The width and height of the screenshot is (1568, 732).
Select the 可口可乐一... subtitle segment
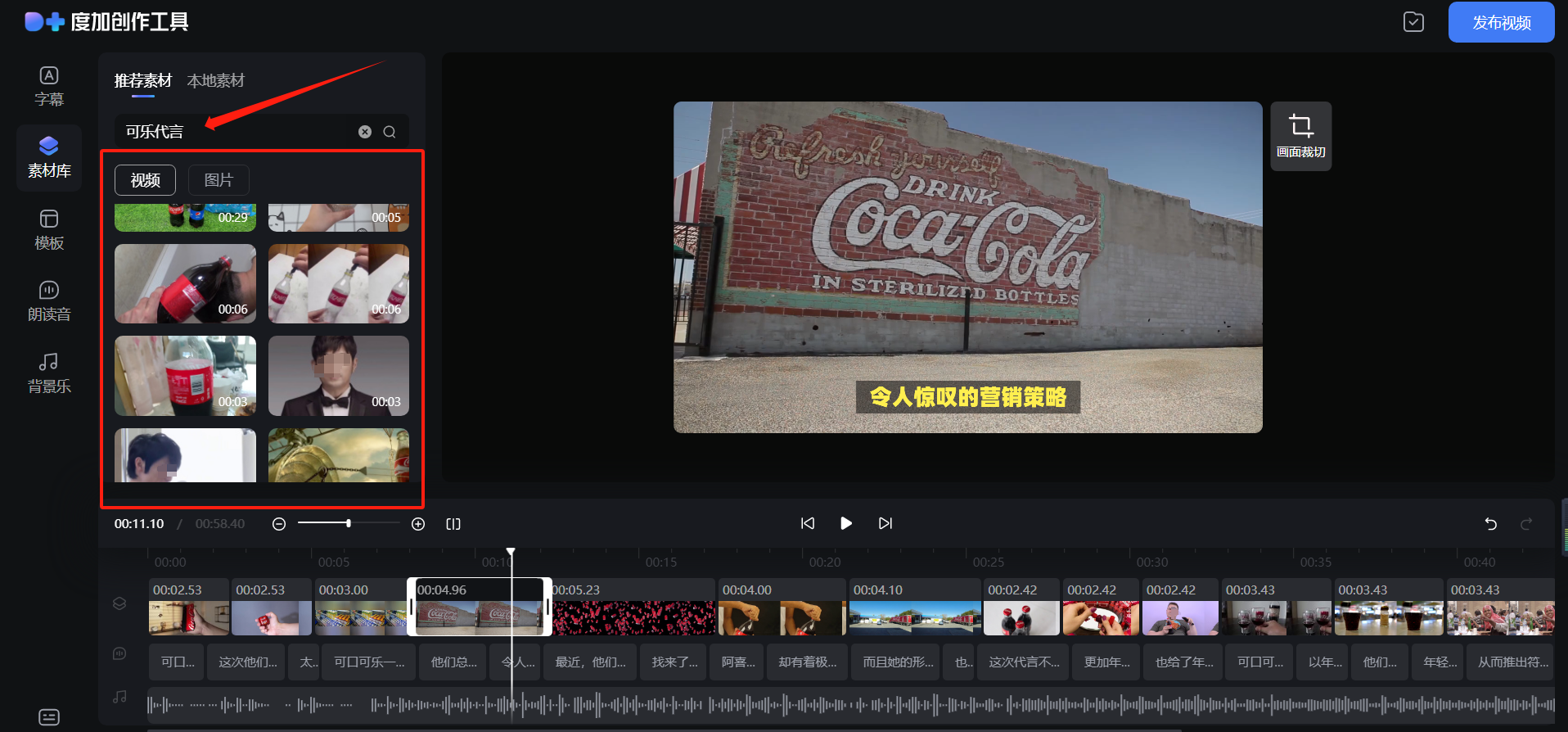point(369,662)
